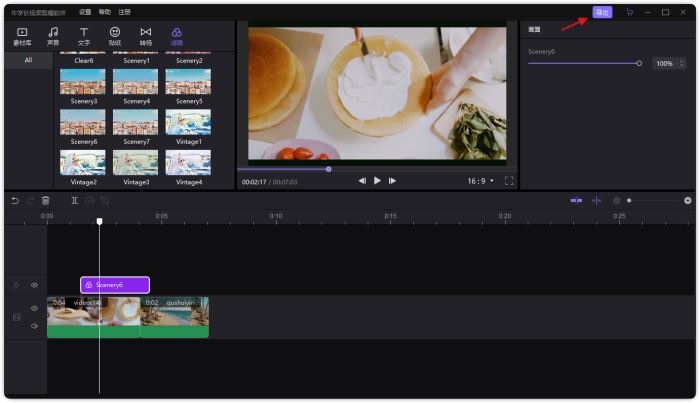Toggle visibility of the video track
This screenshot has width=700, height=403.
click(x=34, y=308)
